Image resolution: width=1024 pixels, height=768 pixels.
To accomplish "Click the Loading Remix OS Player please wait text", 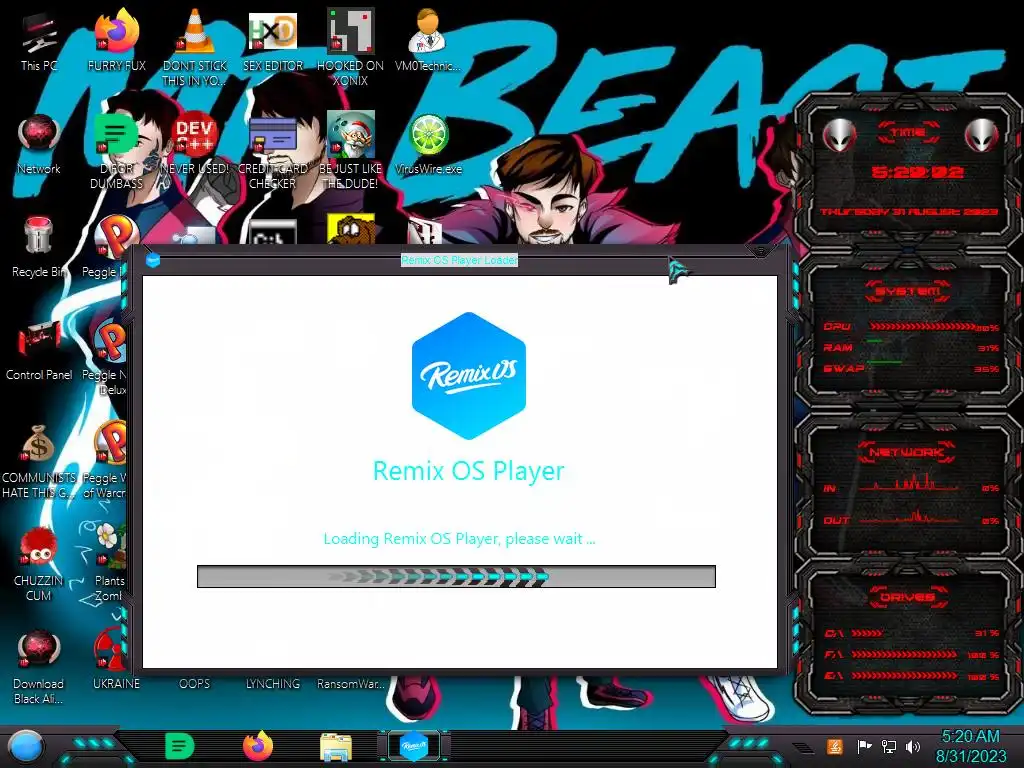I will tap(459, 539).
